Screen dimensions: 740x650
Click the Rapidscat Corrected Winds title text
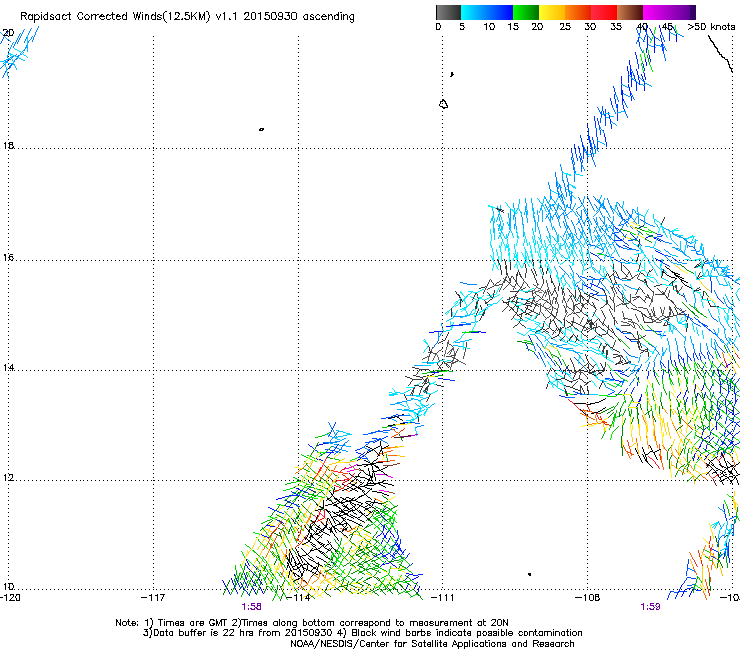tap(187, 17)
